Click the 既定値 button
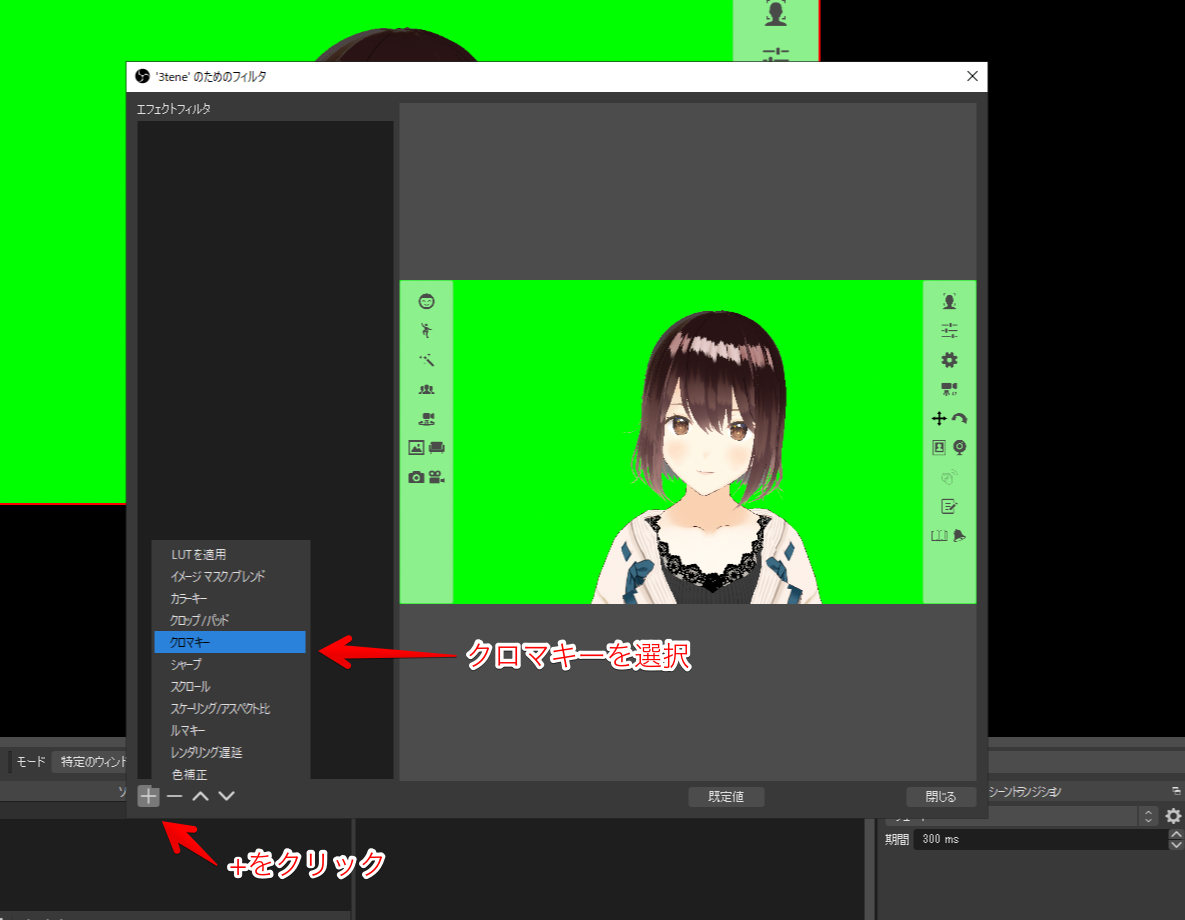This screenshot has width=1185, height=920. click(x=726, y=796)
